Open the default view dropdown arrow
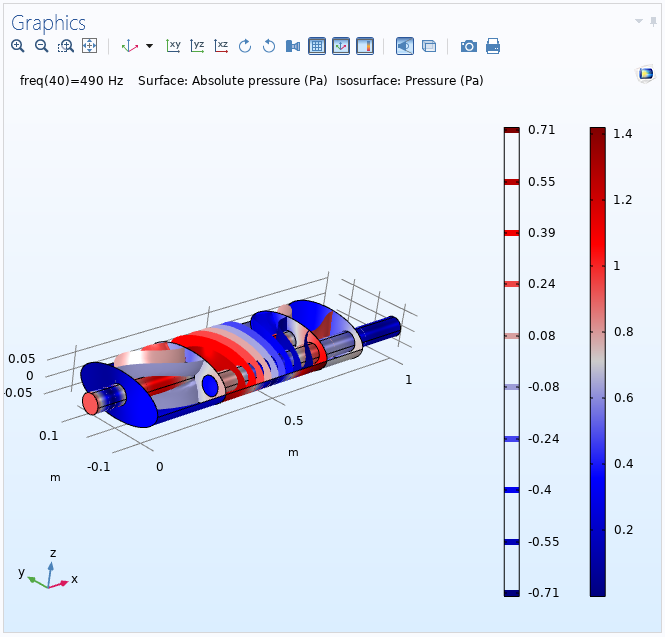Image resolution: width=665 pixels, height=637 pixels. [x=149, y=46]
